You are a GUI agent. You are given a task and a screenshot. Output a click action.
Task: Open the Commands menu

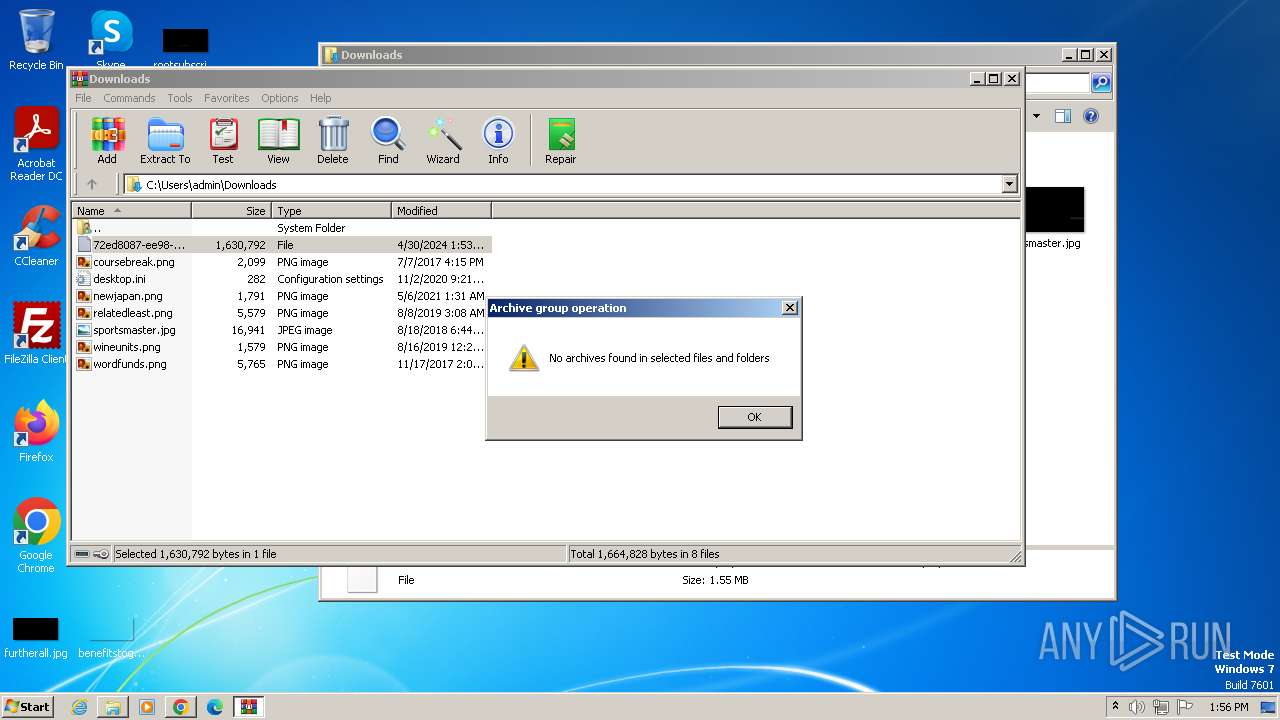click(129, 98)
